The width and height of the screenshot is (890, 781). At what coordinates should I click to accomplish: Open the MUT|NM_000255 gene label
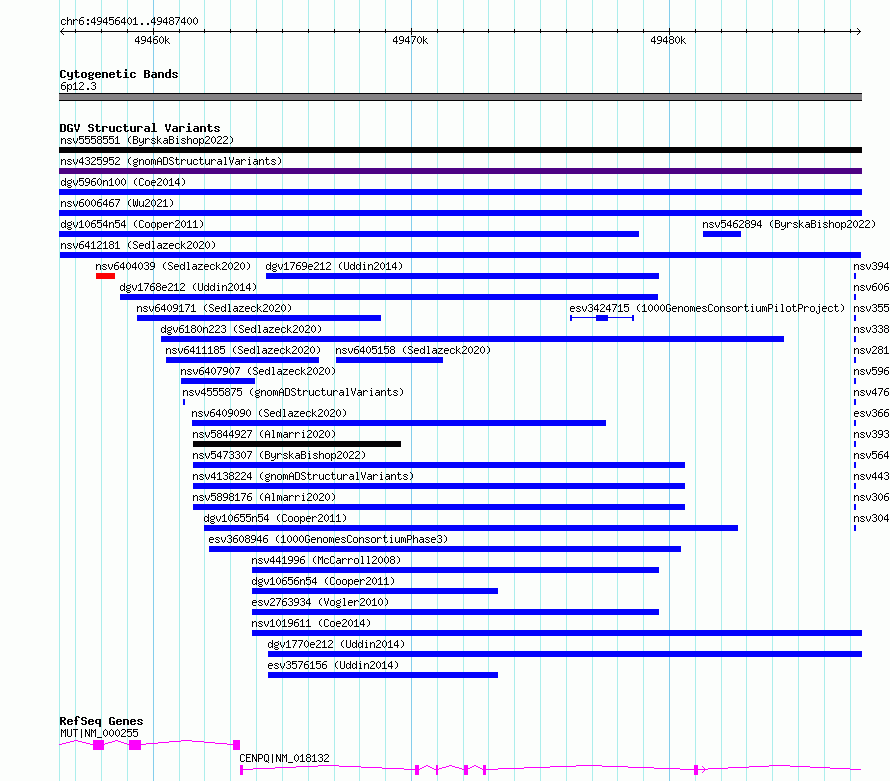point(99,733)
